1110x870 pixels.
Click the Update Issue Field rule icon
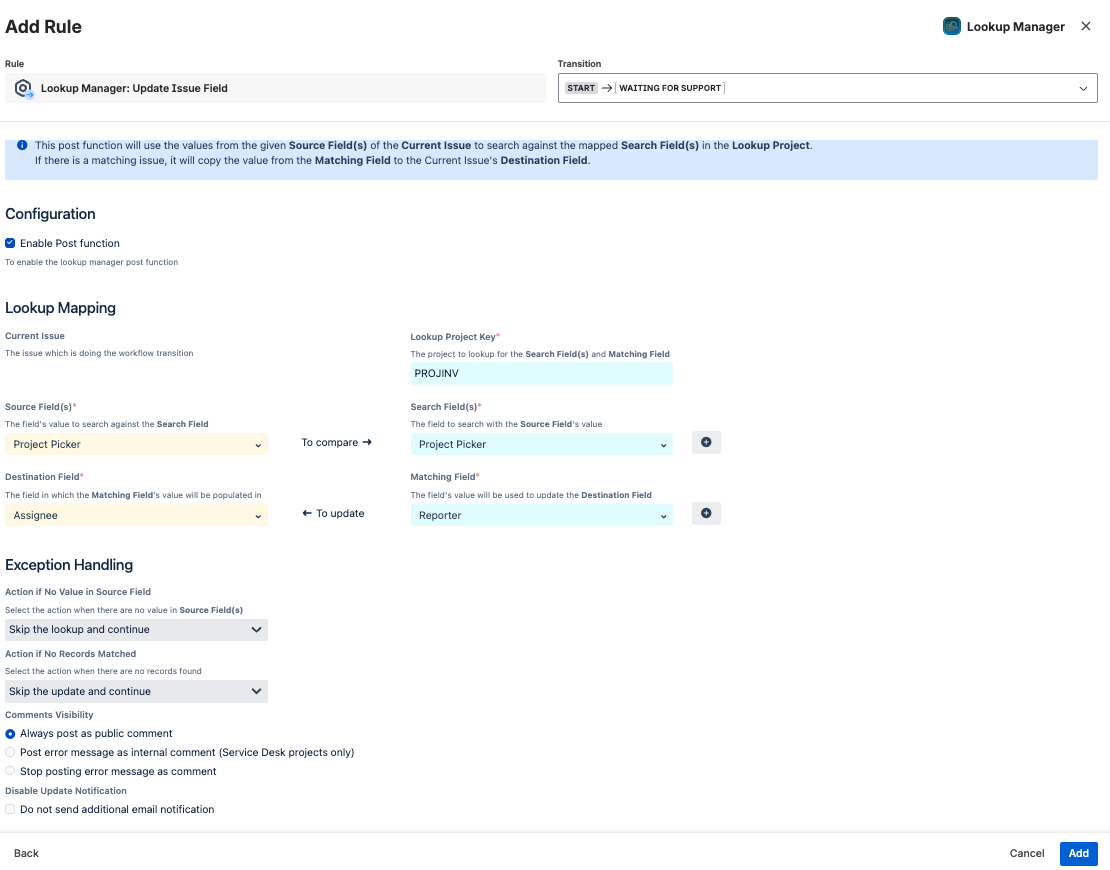(23, 88)
